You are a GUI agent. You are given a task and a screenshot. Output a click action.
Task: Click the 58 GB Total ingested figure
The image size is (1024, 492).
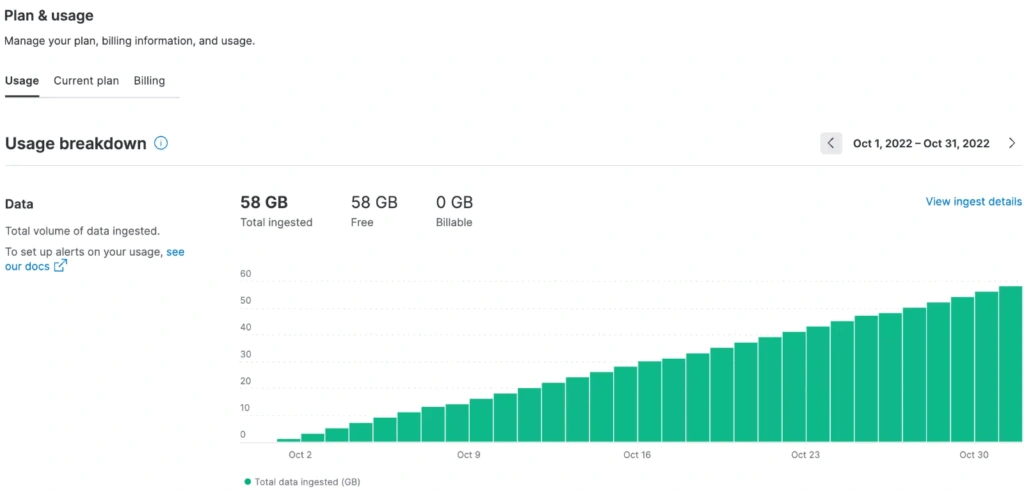(x=264, y=202)
